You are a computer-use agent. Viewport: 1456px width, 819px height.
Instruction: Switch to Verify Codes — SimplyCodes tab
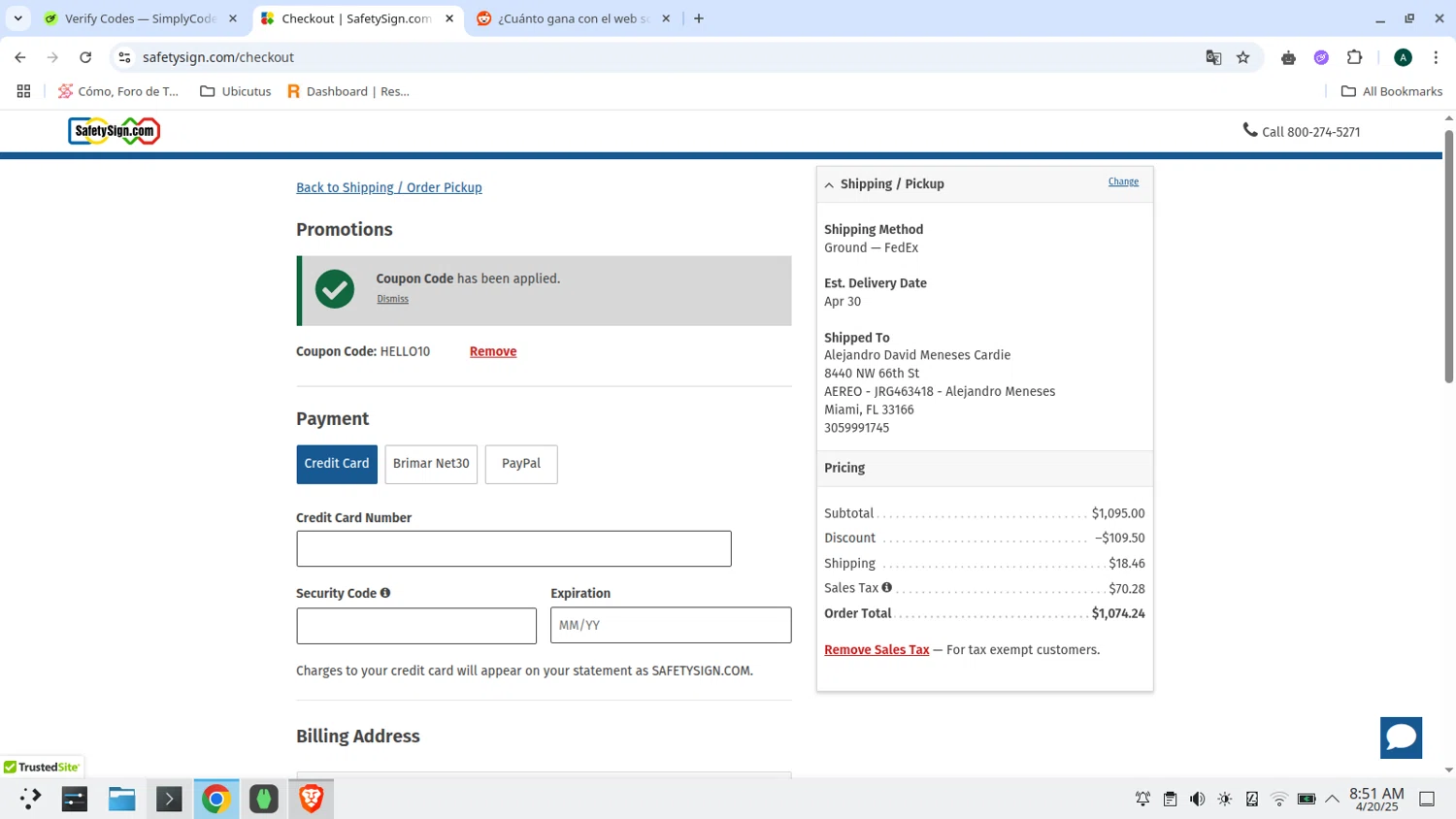[x=140, y=18]
